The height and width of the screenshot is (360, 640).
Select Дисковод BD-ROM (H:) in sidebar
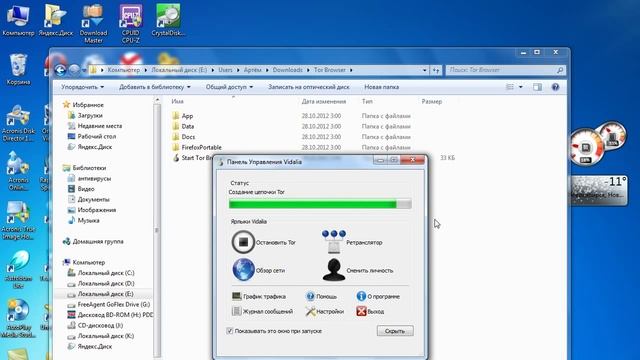pos(115,315)
